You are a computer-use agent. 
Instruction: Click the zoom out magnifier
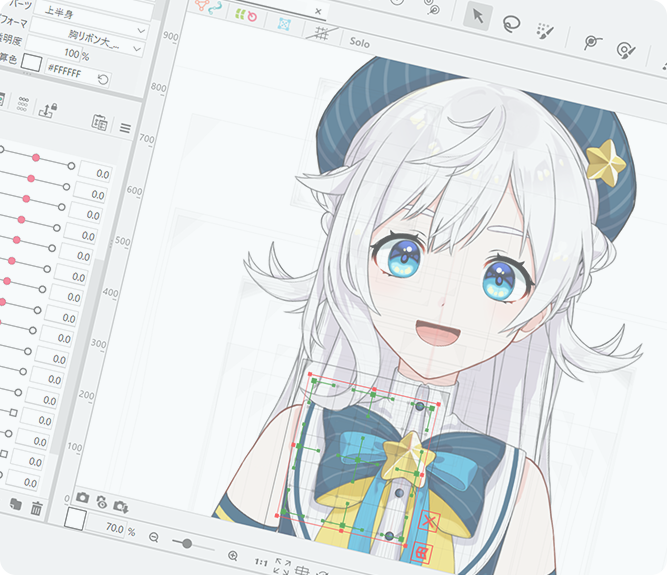coord(154,537)
